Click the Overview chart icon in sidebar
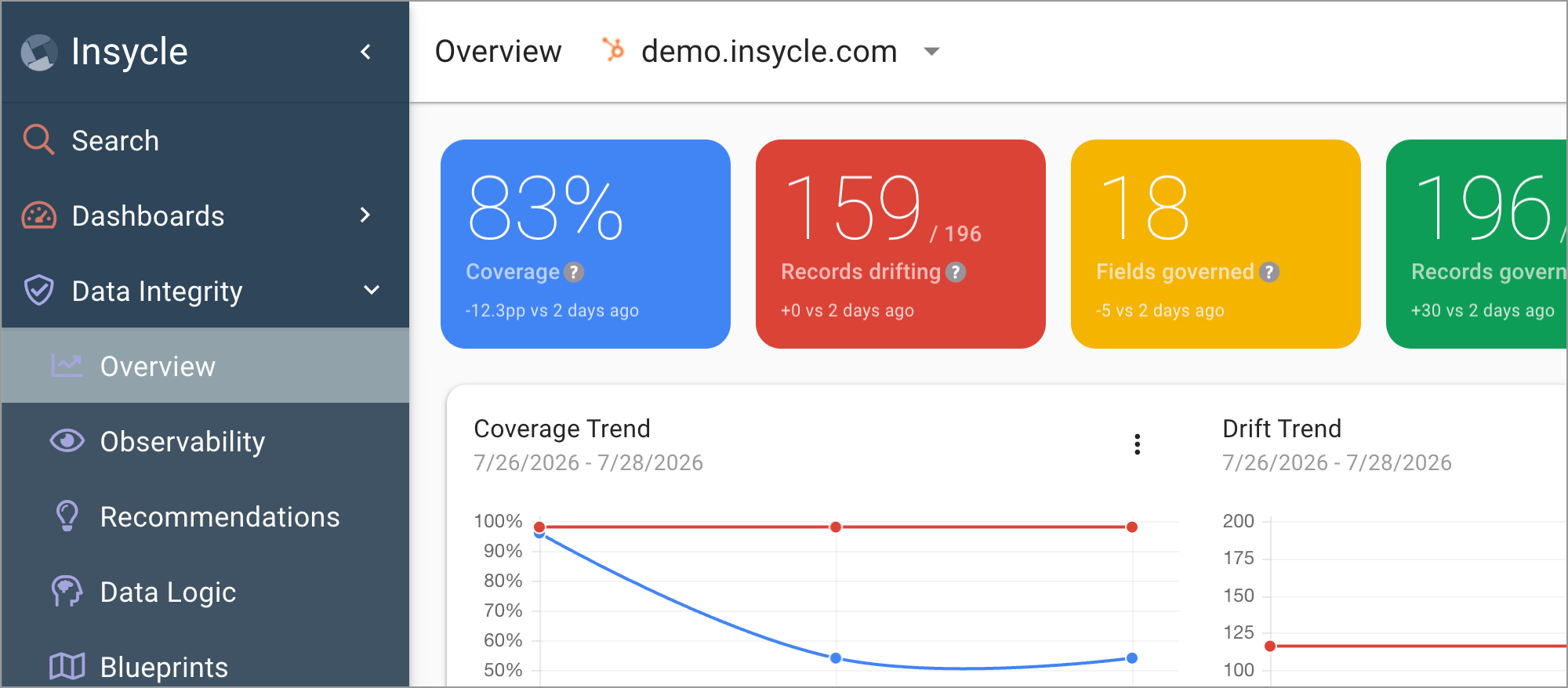The width and height of the screenshot is (1568, 688). click(x=67, y=365)
